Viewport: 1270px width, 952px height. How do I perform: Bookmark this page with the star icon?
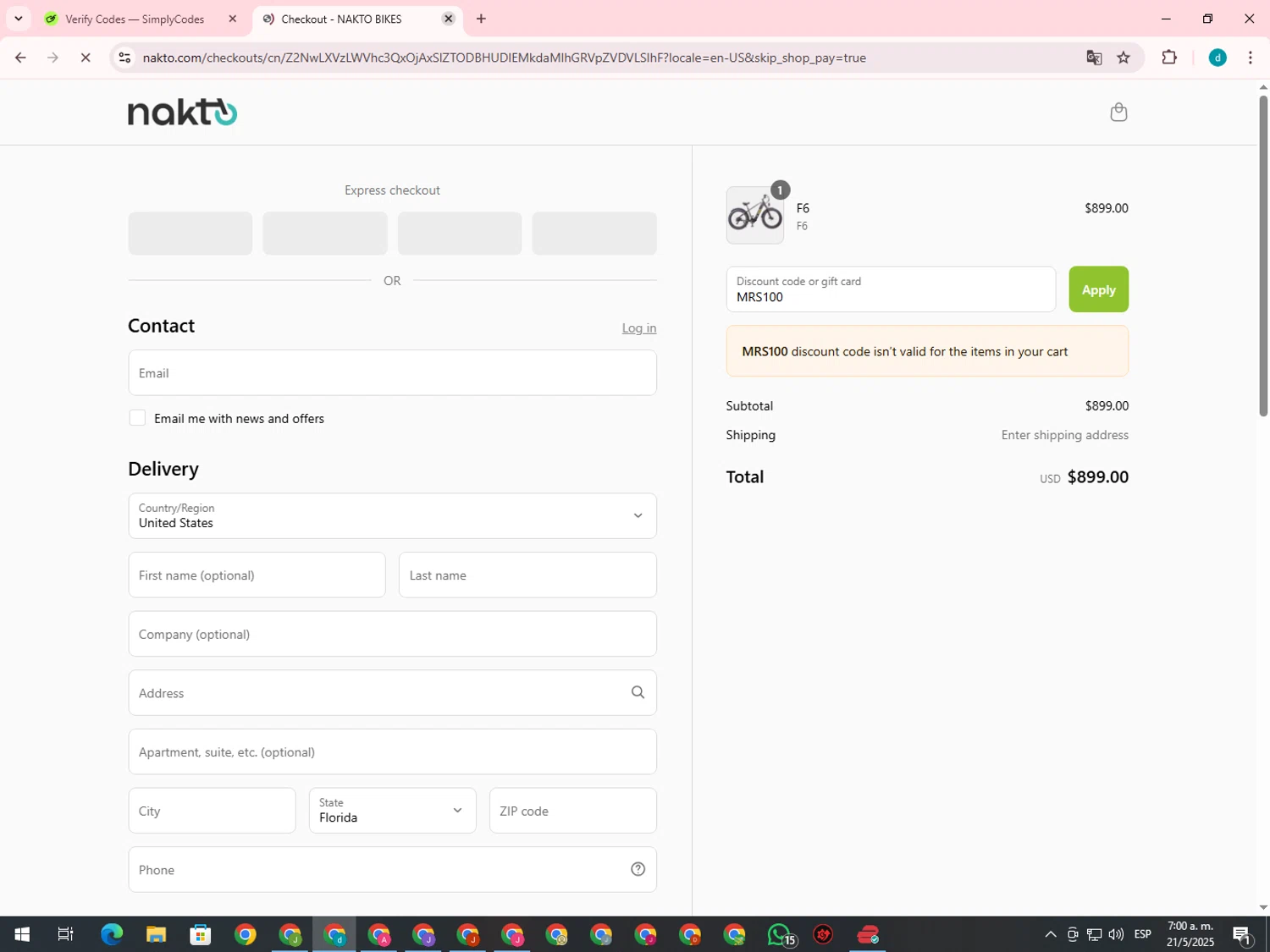(1124, 58)
